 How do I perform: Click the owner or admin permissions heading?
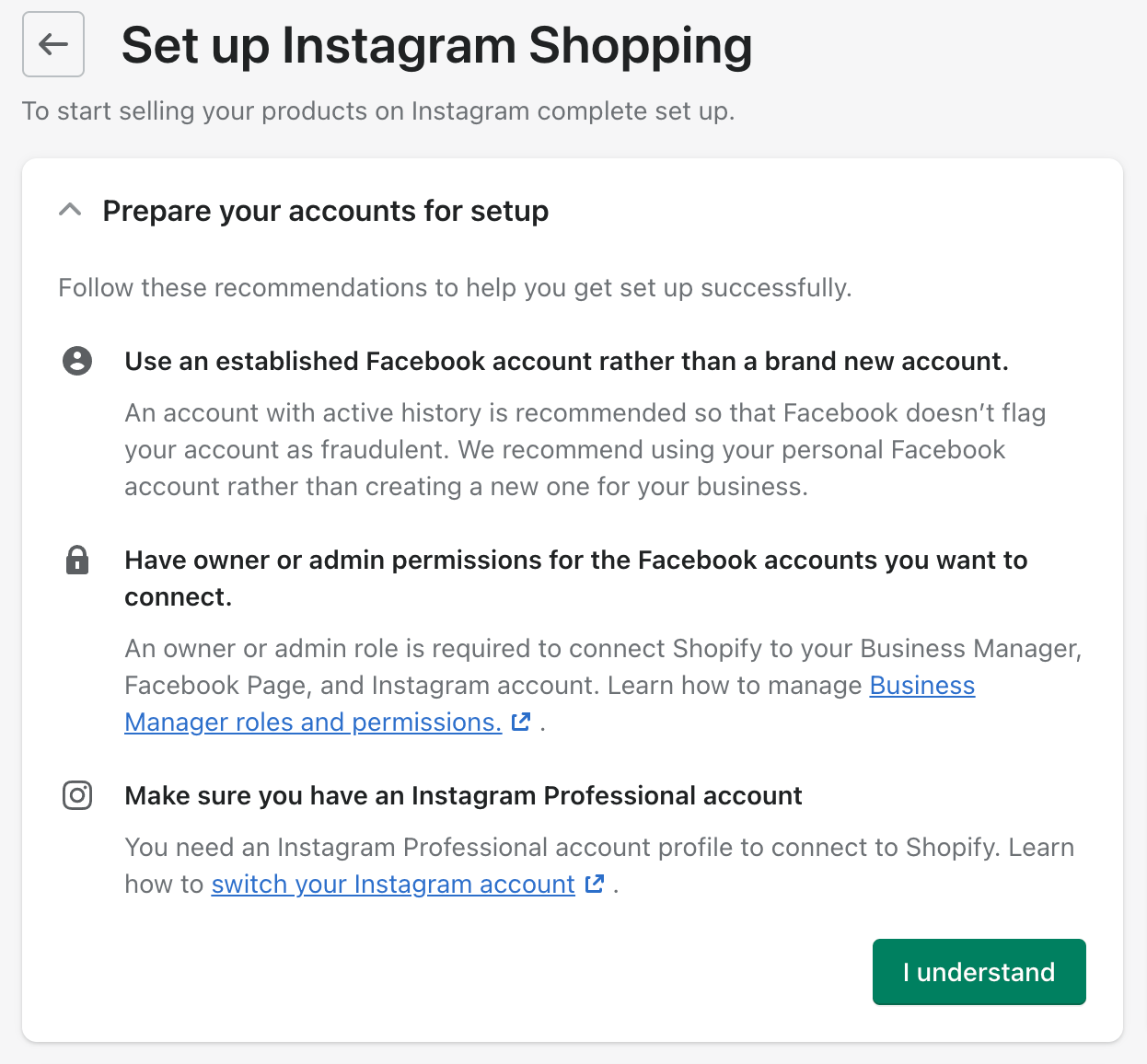(x=575, y=577)
